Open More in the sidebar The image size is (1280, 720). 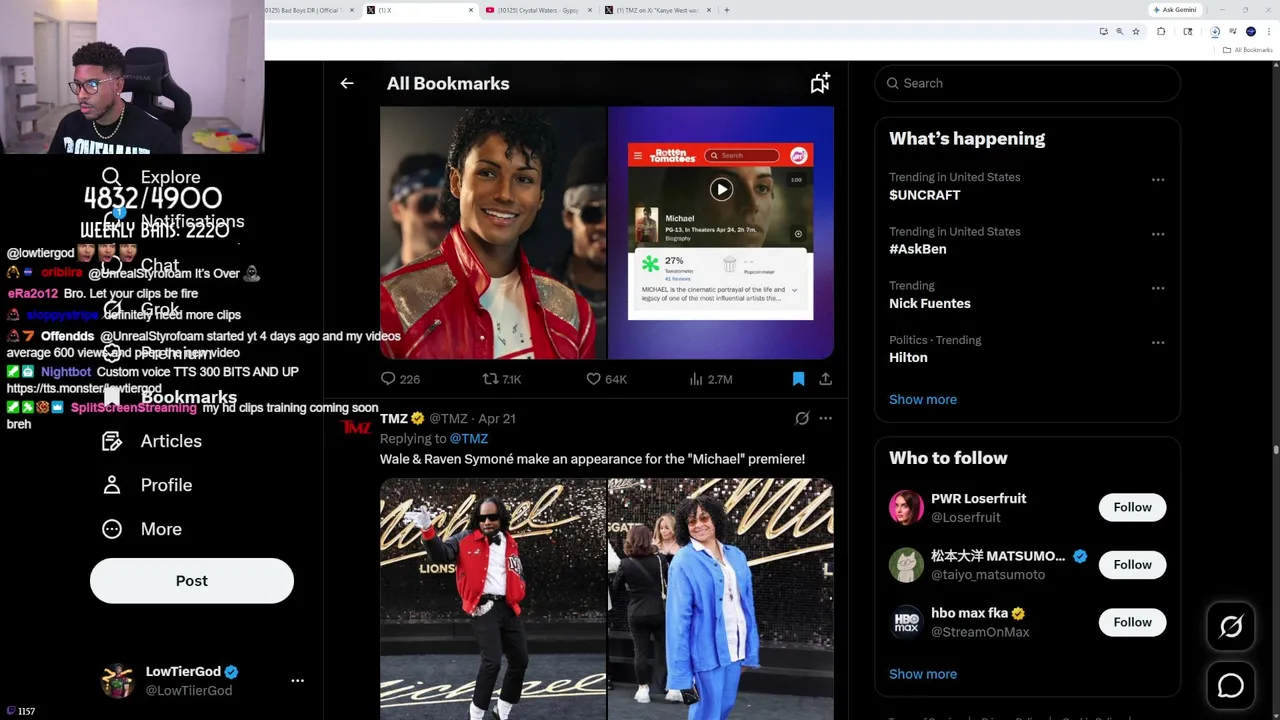click(x=142, y=529)
